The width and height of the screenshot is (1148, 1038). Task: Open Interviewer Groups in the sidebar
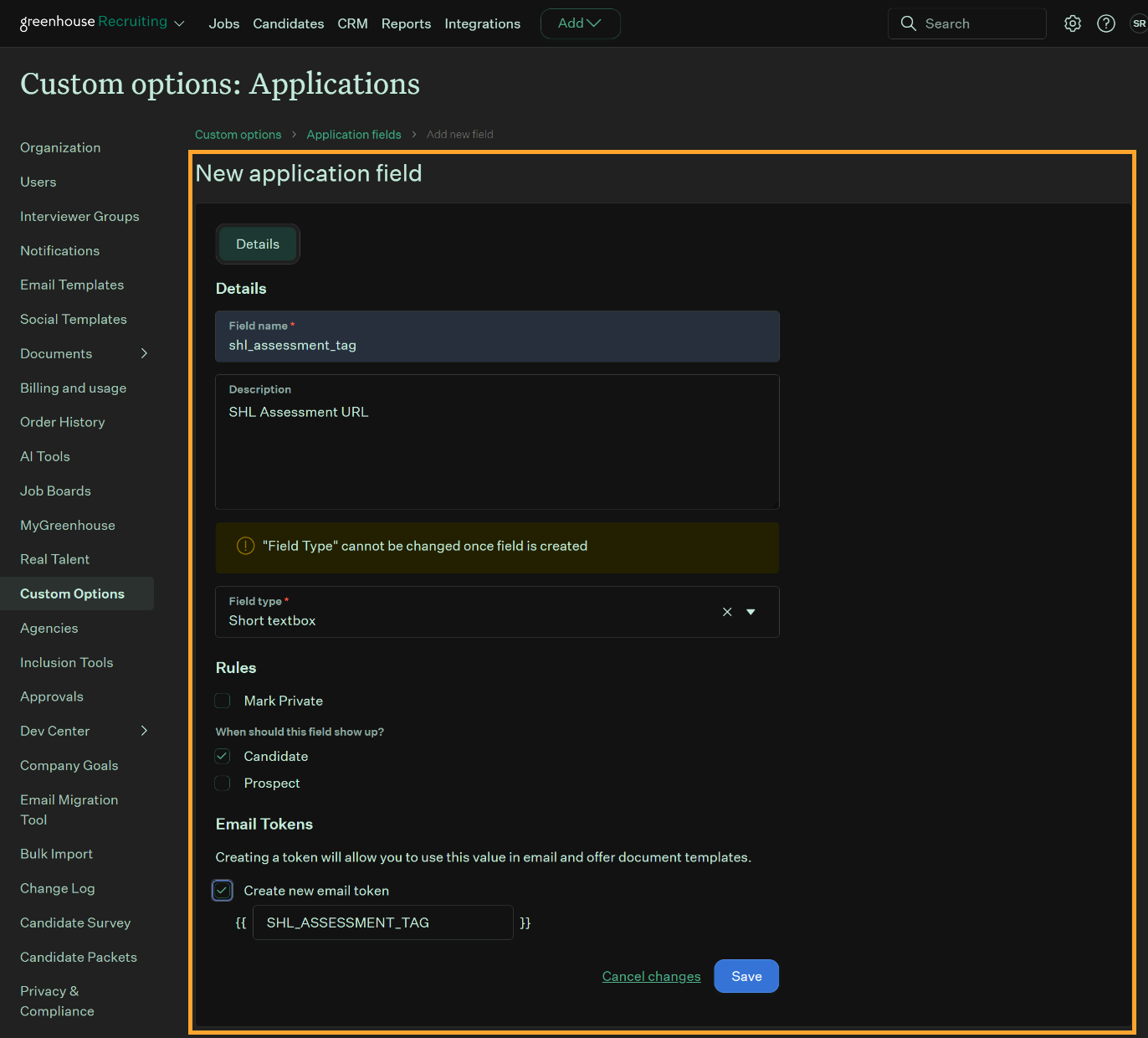[x=79, y=216]
